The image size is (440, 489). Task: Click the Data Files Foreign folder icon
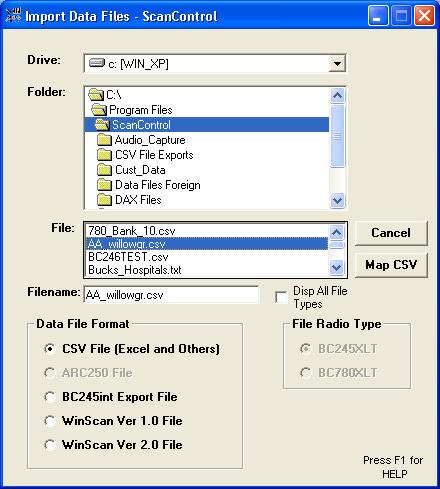pos(104,185)
